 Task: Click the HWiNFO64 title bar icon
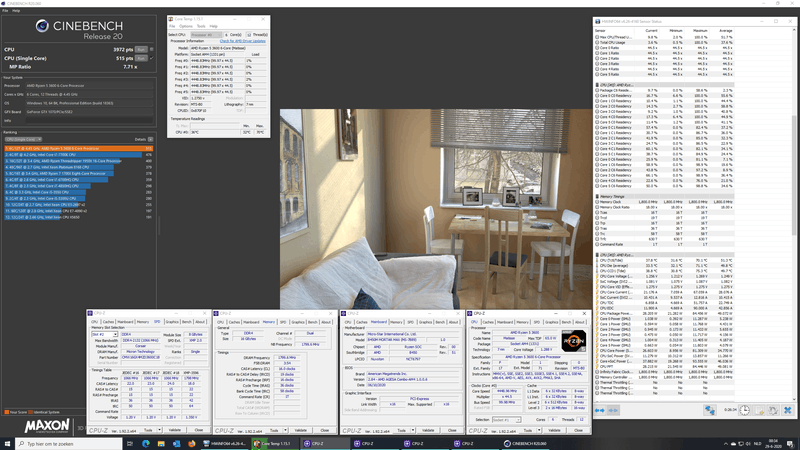click(x=597, y=21)
